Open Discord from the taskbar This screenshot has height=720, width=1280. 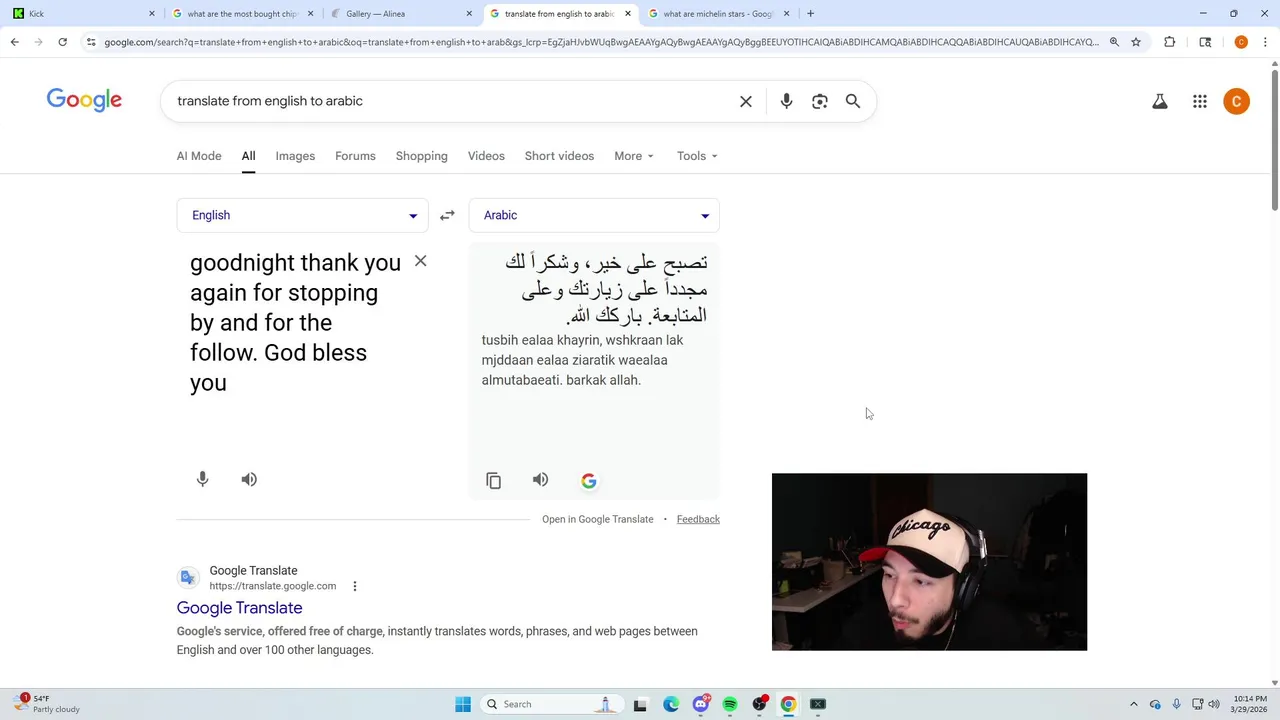(701, 704)
